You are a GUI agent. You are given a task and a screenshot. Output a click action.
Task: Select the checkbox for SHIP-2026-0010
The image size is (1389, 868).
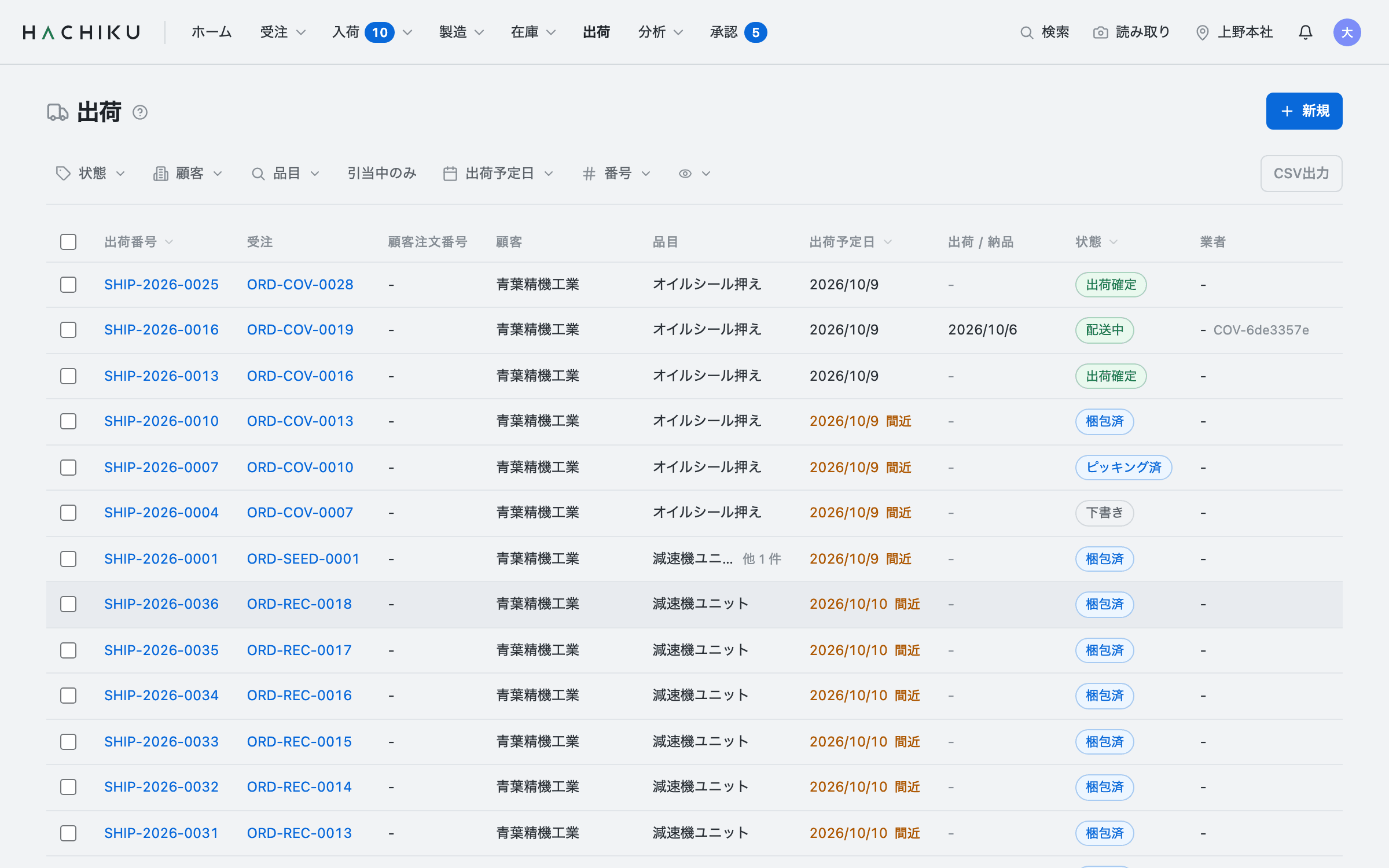point(68,421)
